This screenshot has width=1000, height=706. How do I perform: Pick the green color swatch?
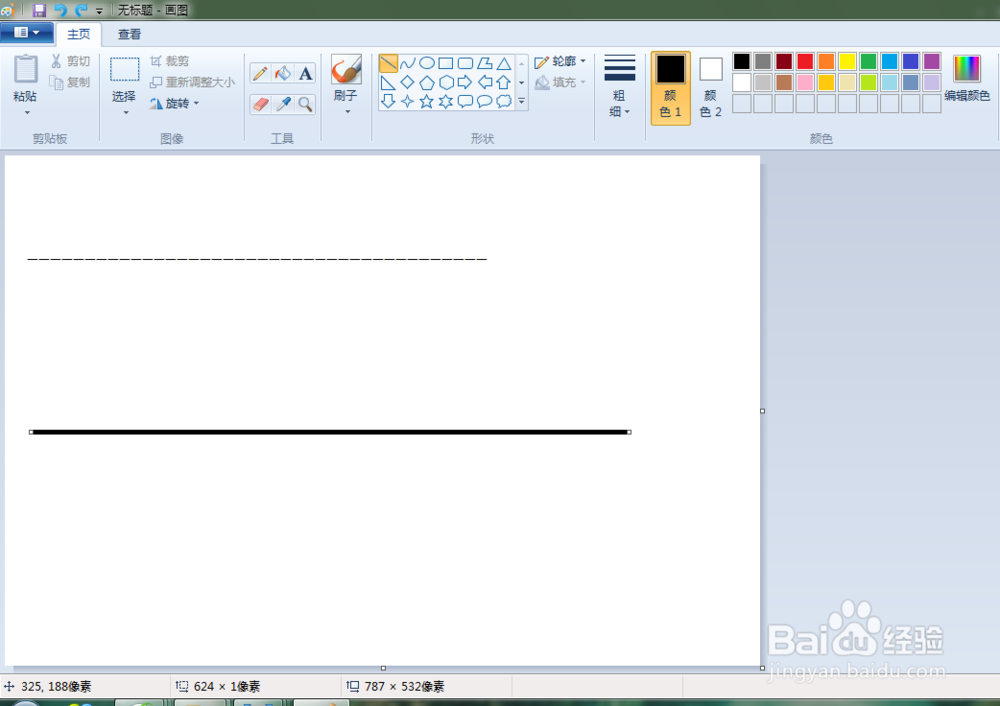click(868, 61)
